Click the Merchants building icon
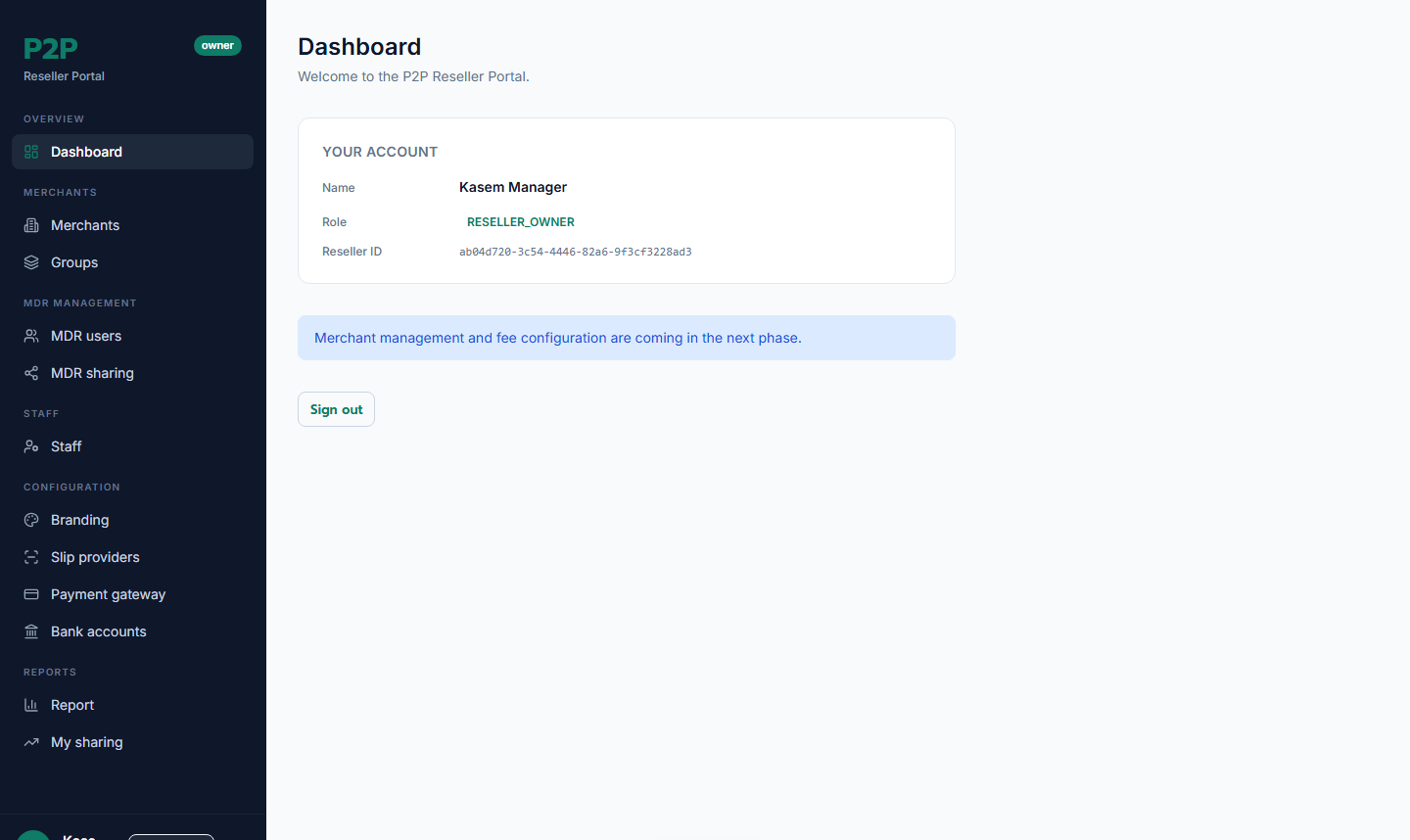The width and height of the screenshot is (1410, 840). point(31,225)
